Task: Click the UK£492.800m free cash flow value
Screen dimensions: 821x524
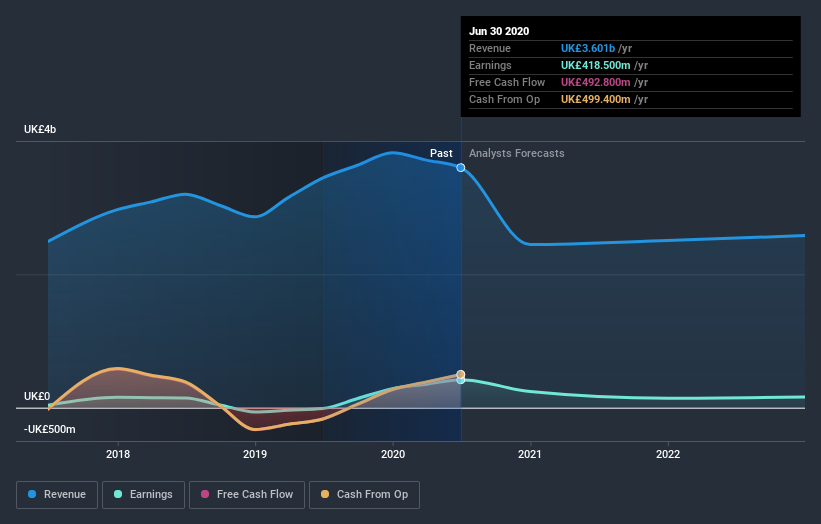Action: [x=595, y=82]
